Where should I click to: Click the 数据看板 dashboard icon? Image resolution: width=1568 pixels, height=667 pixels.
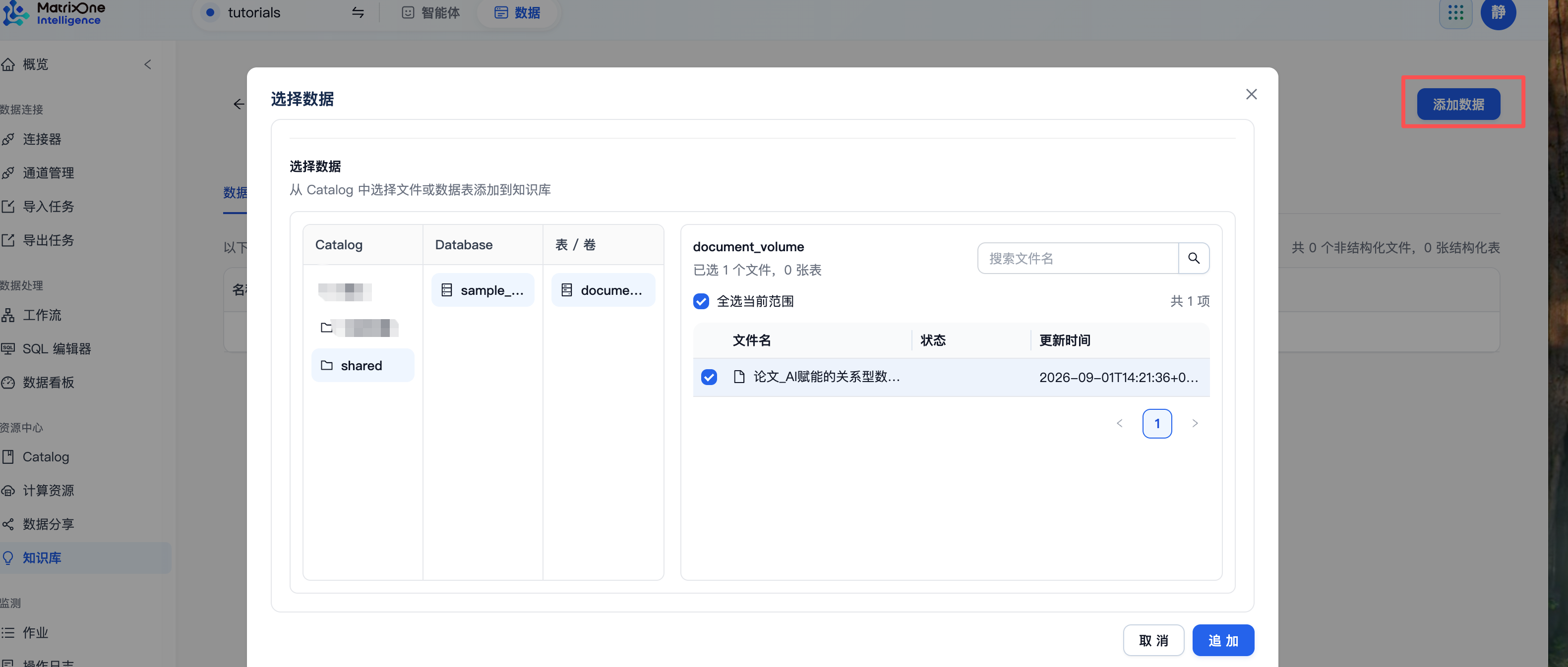coord(8,383)
